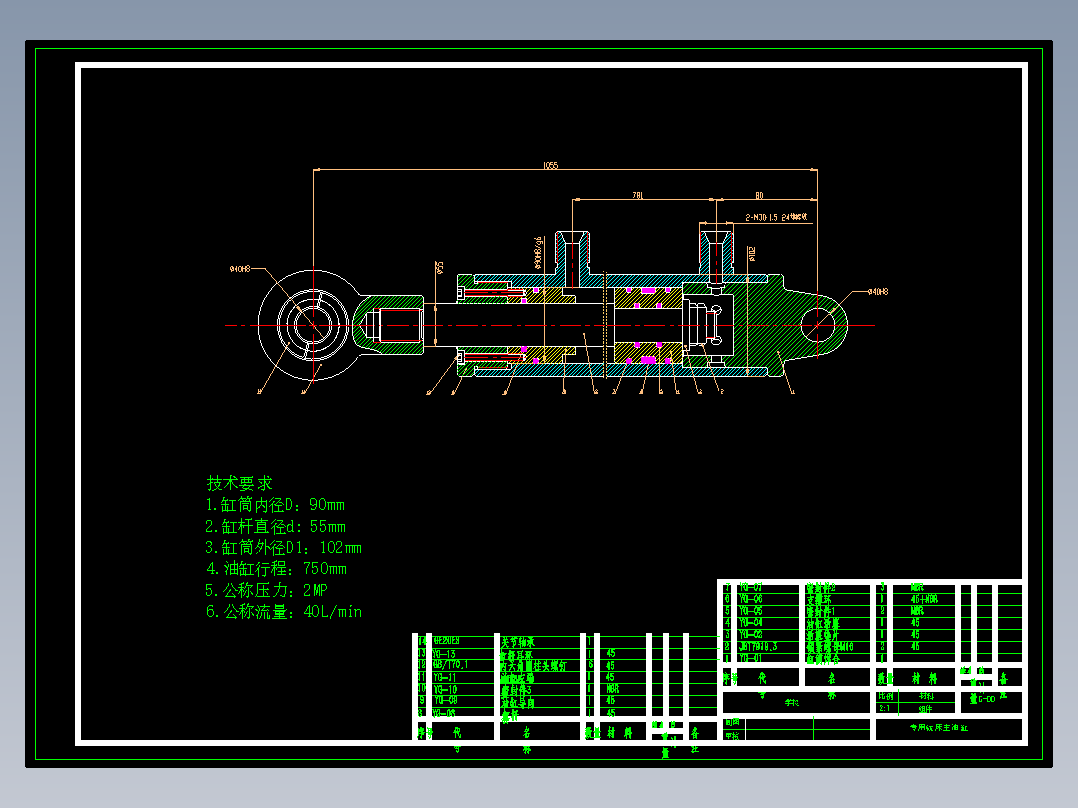Click the 781 dimension text
The width and height of the screenshot is (1078, 808).
click(638, 196)
